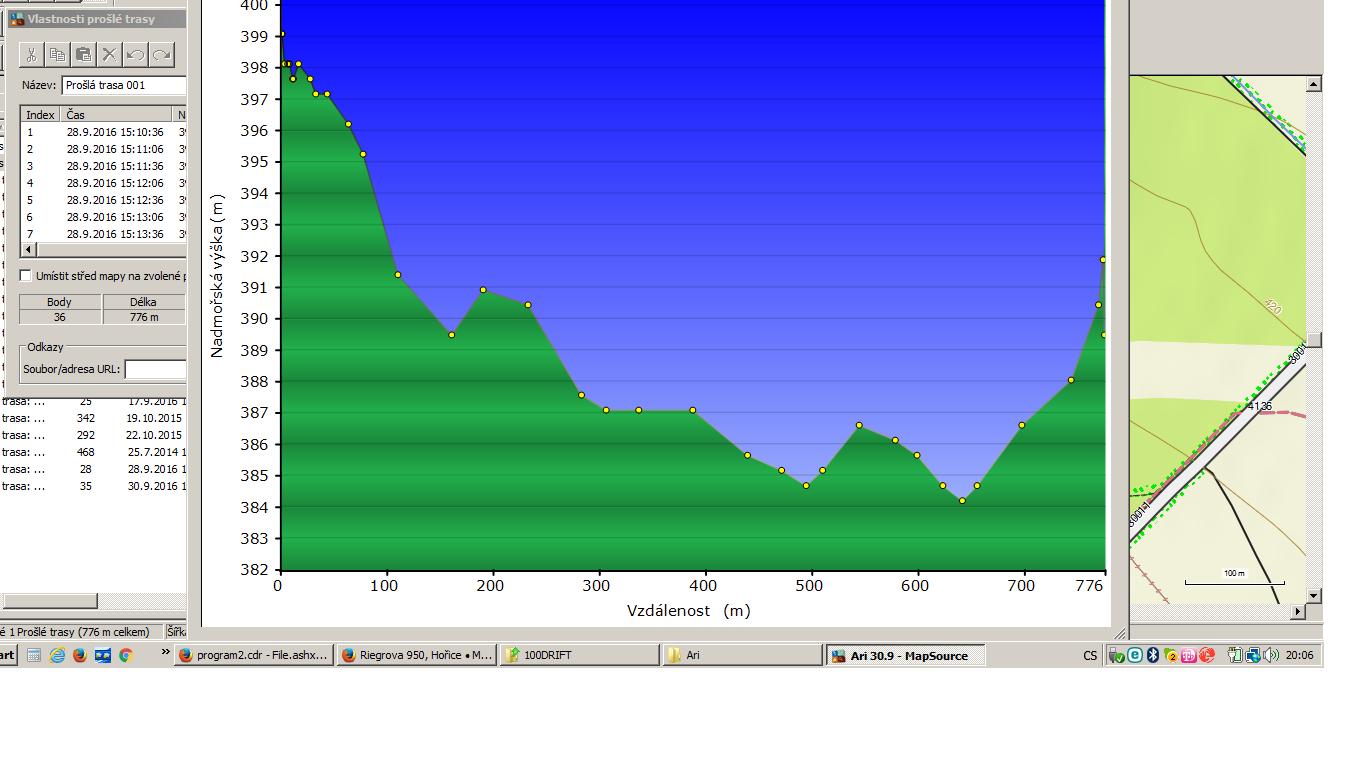Screen dimensions: 1360x768
Task: Click the Copy icon in track properties
Action: pos(57,55)
